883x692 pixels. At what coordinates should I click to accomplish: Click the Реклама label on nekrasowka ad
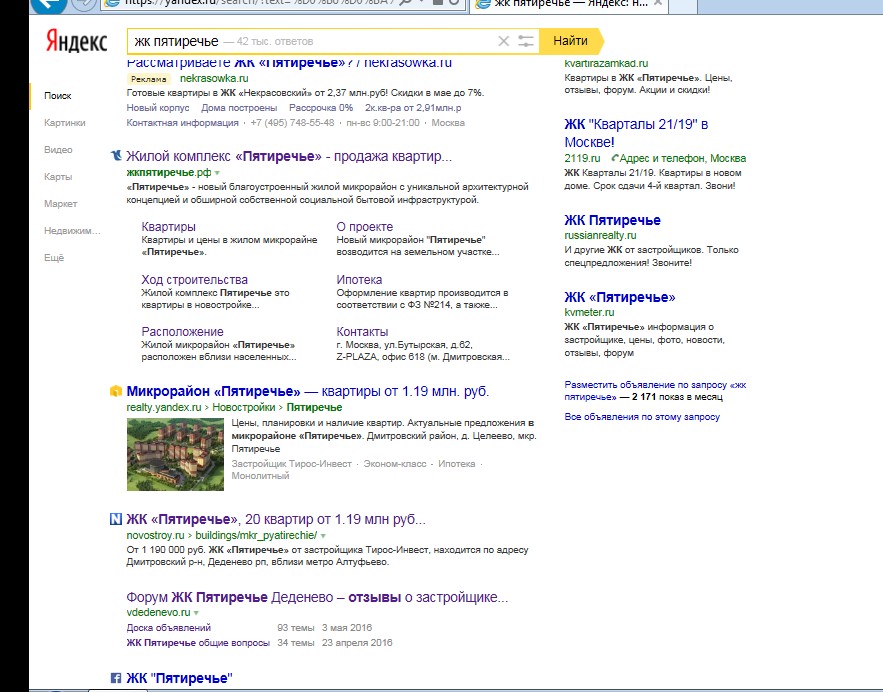149,79
